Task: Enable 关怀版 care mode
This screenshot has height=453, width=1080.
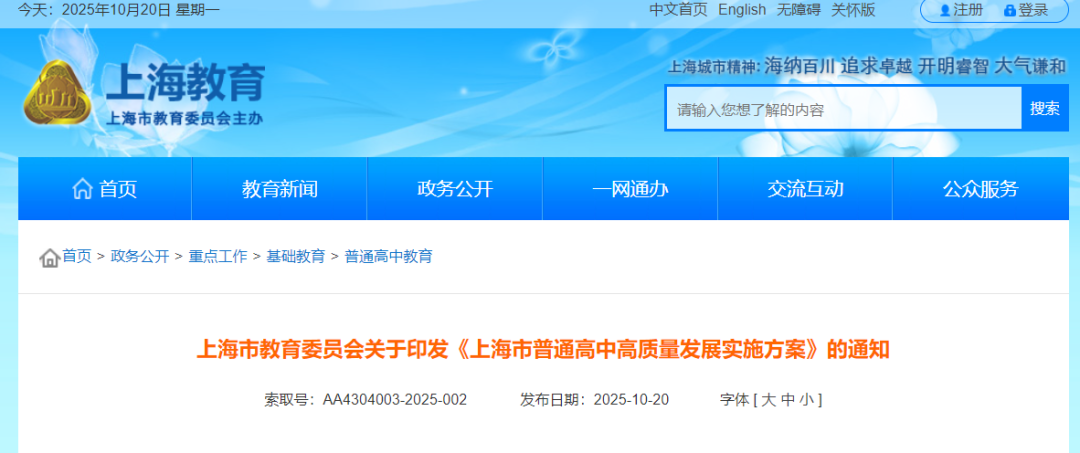Action: pyautogui.click(x=853, y=10)
